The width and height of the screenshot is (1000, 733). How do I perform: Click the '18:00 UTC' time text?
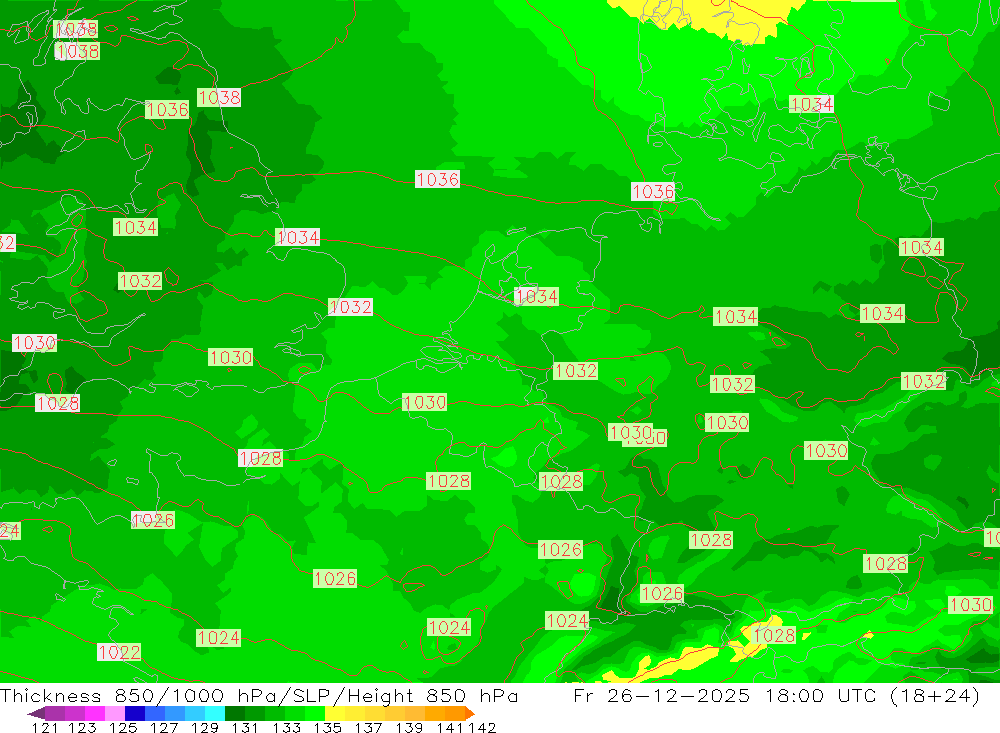coord(821,695)
